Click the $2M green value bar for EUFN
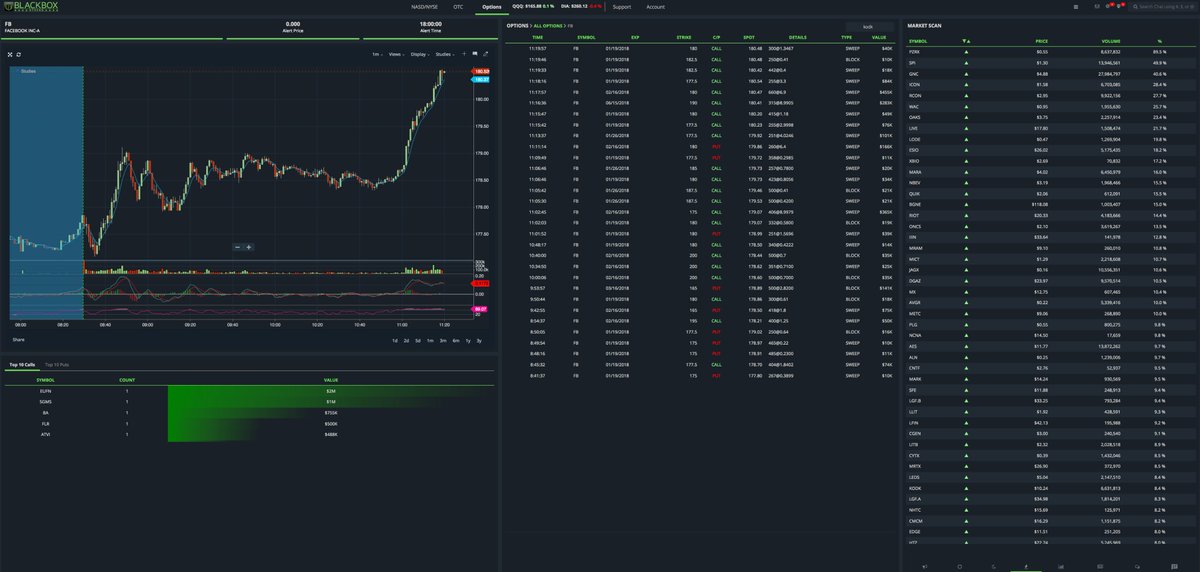 click(x=330, y=392)
